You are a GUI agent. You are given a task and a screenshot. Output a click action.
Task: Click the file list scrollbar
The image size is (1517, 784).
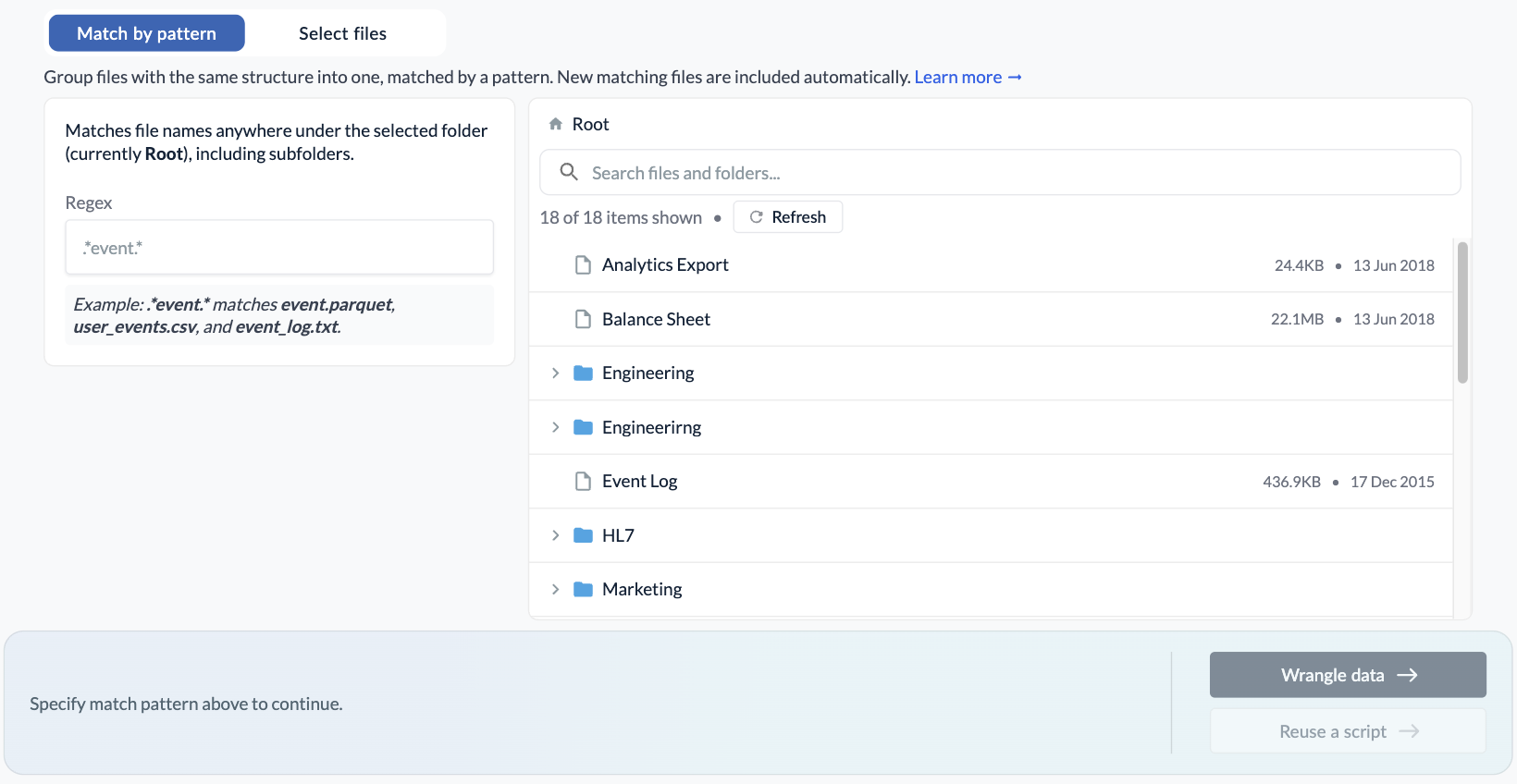1462,312
